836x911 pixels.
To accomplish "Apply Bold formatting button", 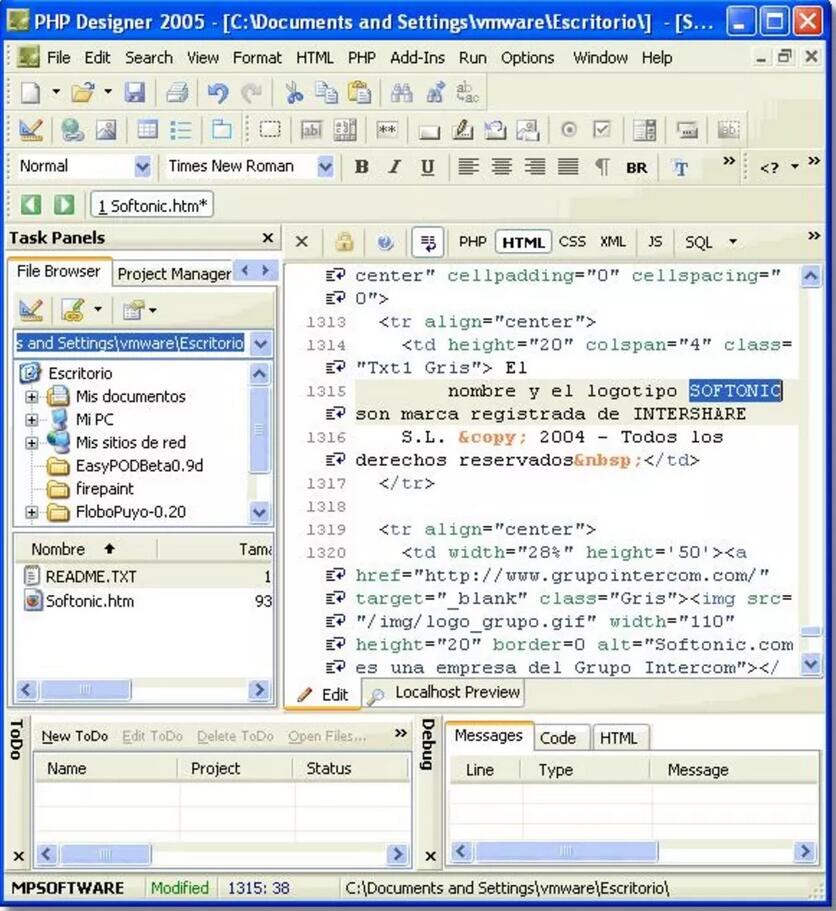I will [362, 167].
